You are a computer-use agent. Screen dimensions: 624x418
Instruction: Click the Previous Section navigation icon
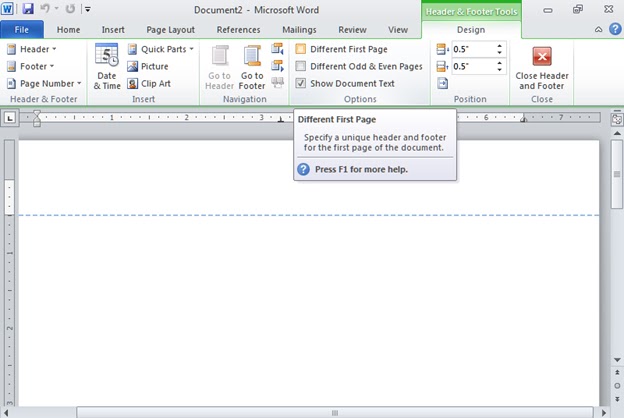tap(277, 49)
